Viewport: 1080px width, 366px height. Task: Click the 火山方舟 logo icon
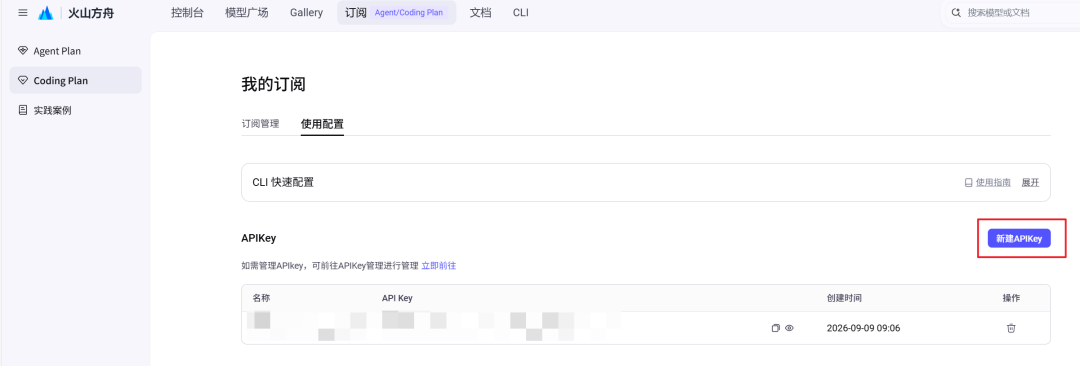pos(45,12)
